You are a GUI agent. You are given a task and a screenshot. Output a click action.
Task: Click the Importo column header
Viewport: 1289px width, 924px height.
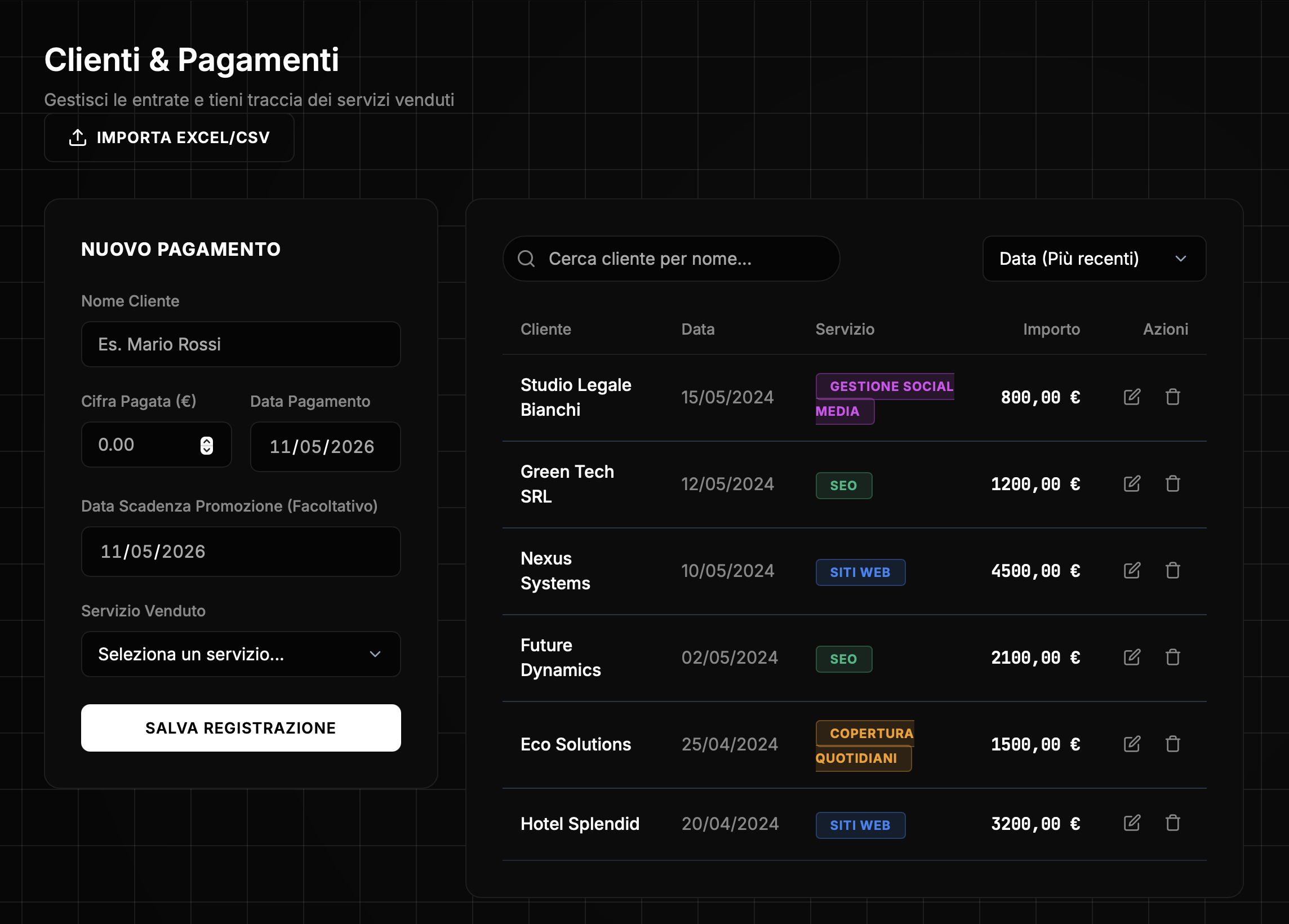point(1051,329)
